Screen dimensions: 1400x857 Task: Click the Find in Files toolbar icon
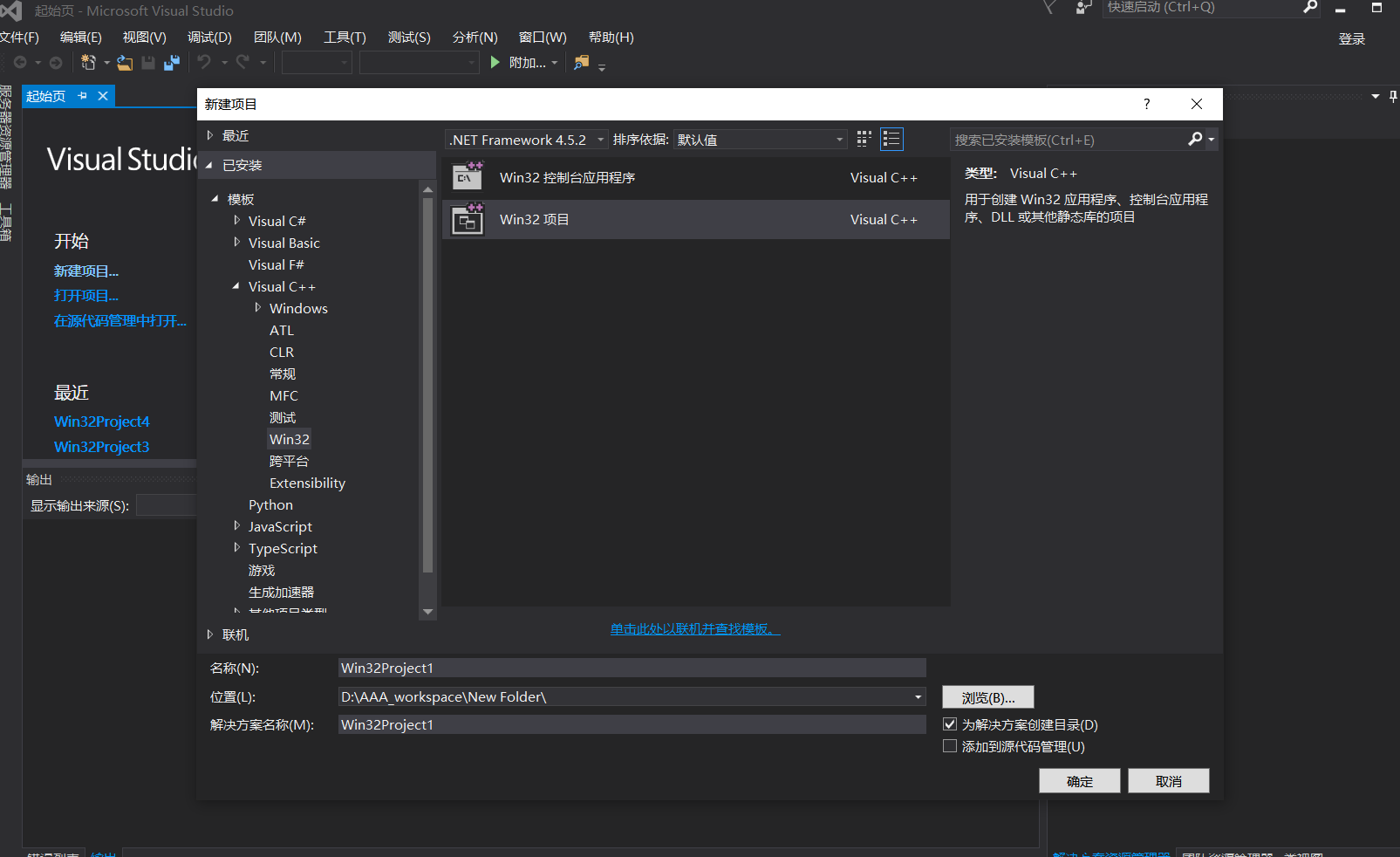pyautogui.click(x=581, y=62)
